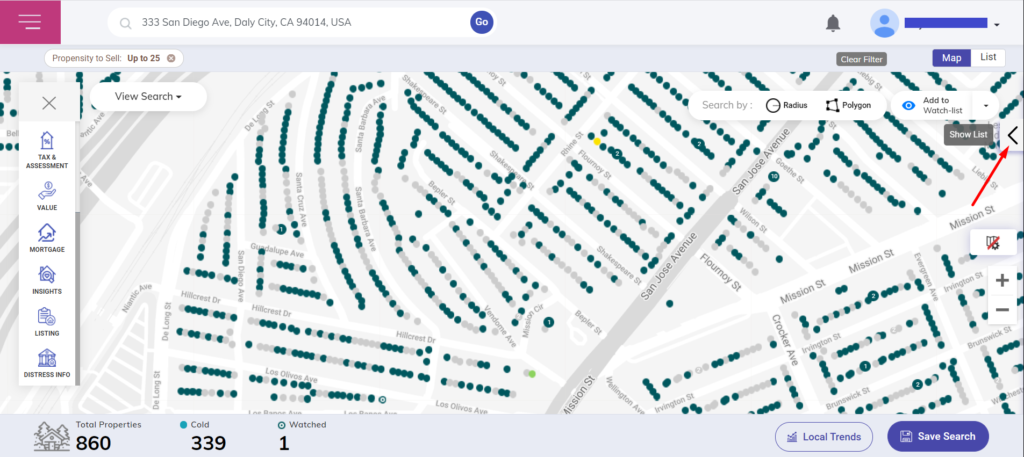Select Radius search mode

point(787,105)
